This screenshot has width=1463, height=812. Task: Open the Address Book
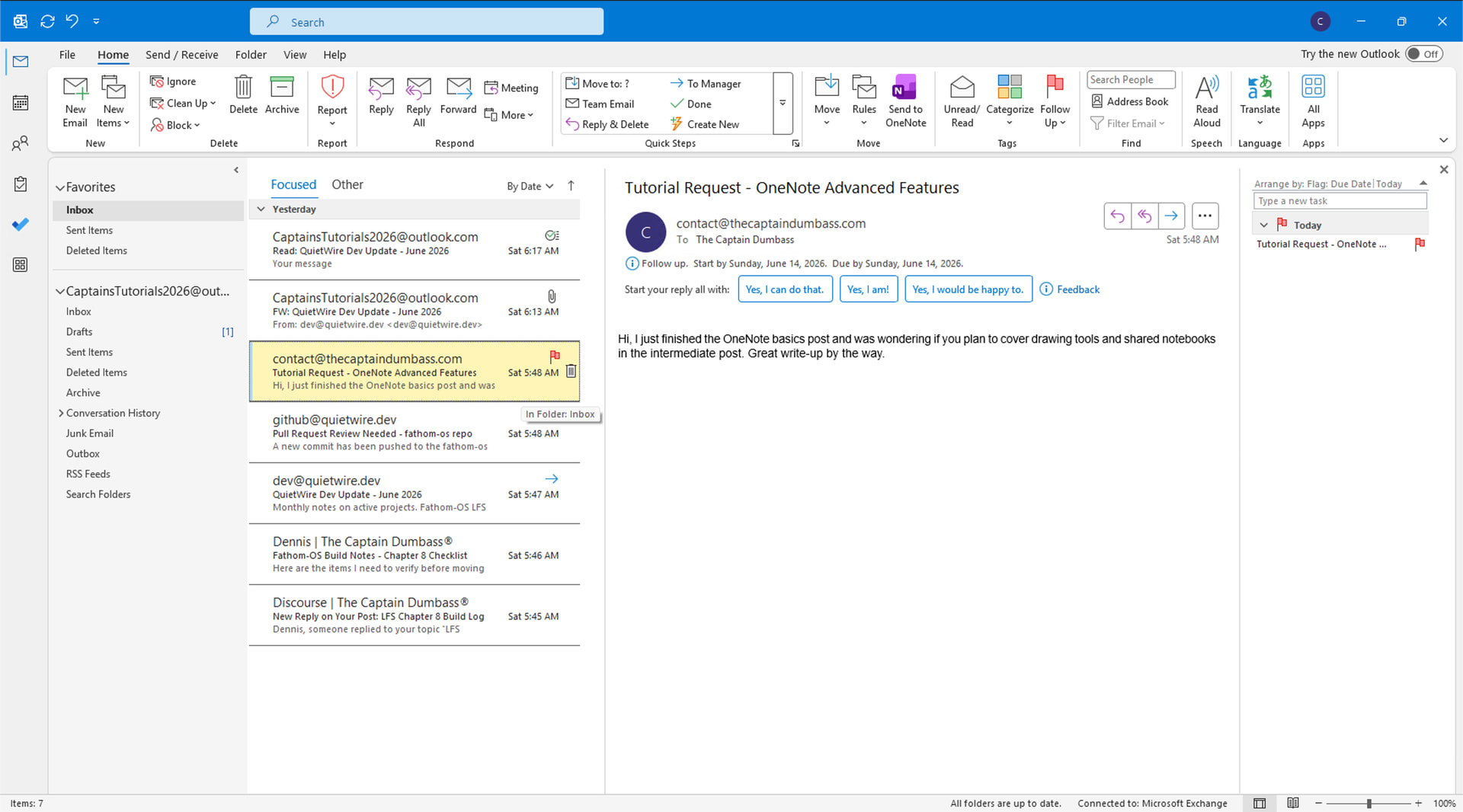pos(1130,101)
